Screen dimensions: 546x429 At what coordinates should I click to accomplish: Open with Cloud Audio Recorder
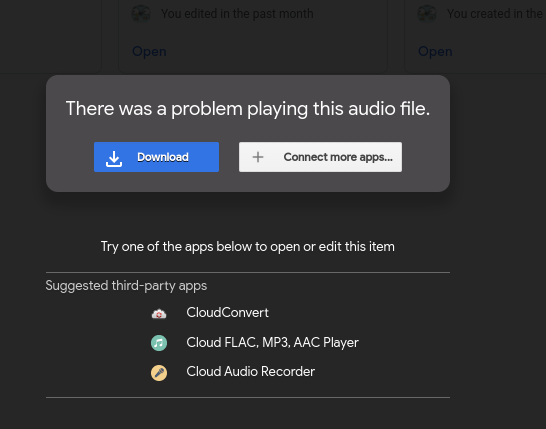point(250,372)
